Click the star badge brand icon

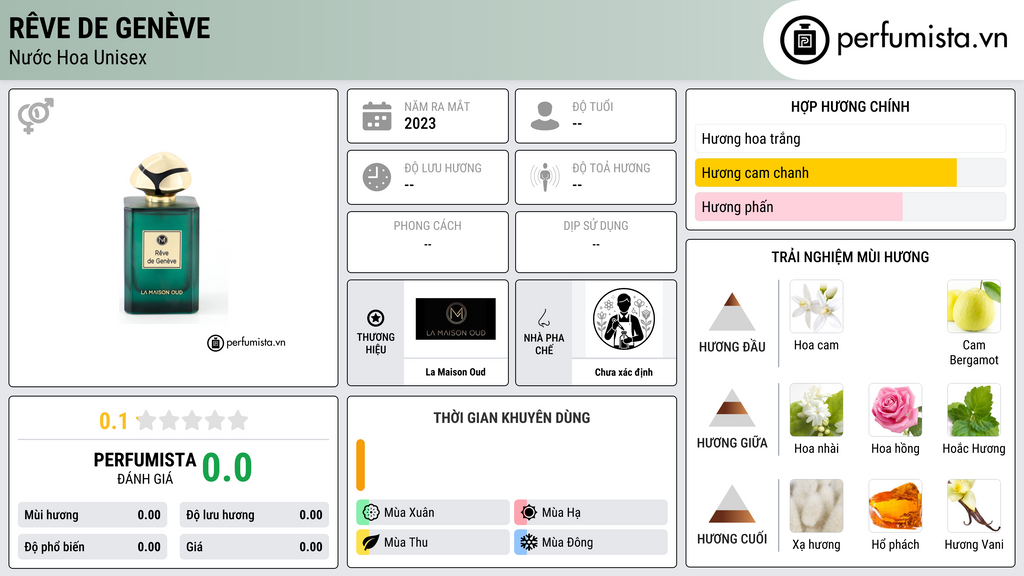click(x=376, y=318)
